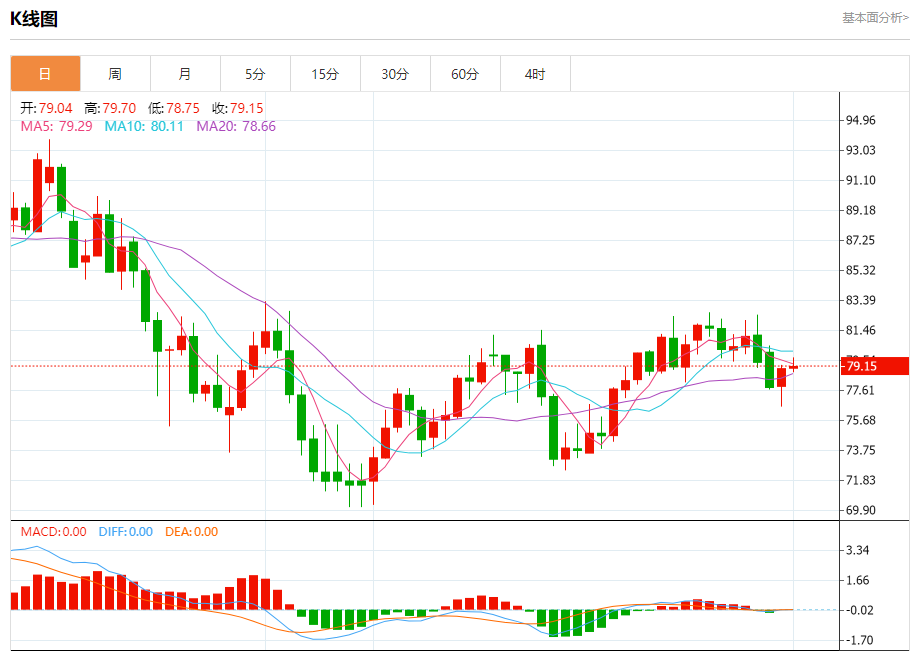Open the 60分 interval tab
The width and height of the screenshot is (918, 651).
point(465,74)
